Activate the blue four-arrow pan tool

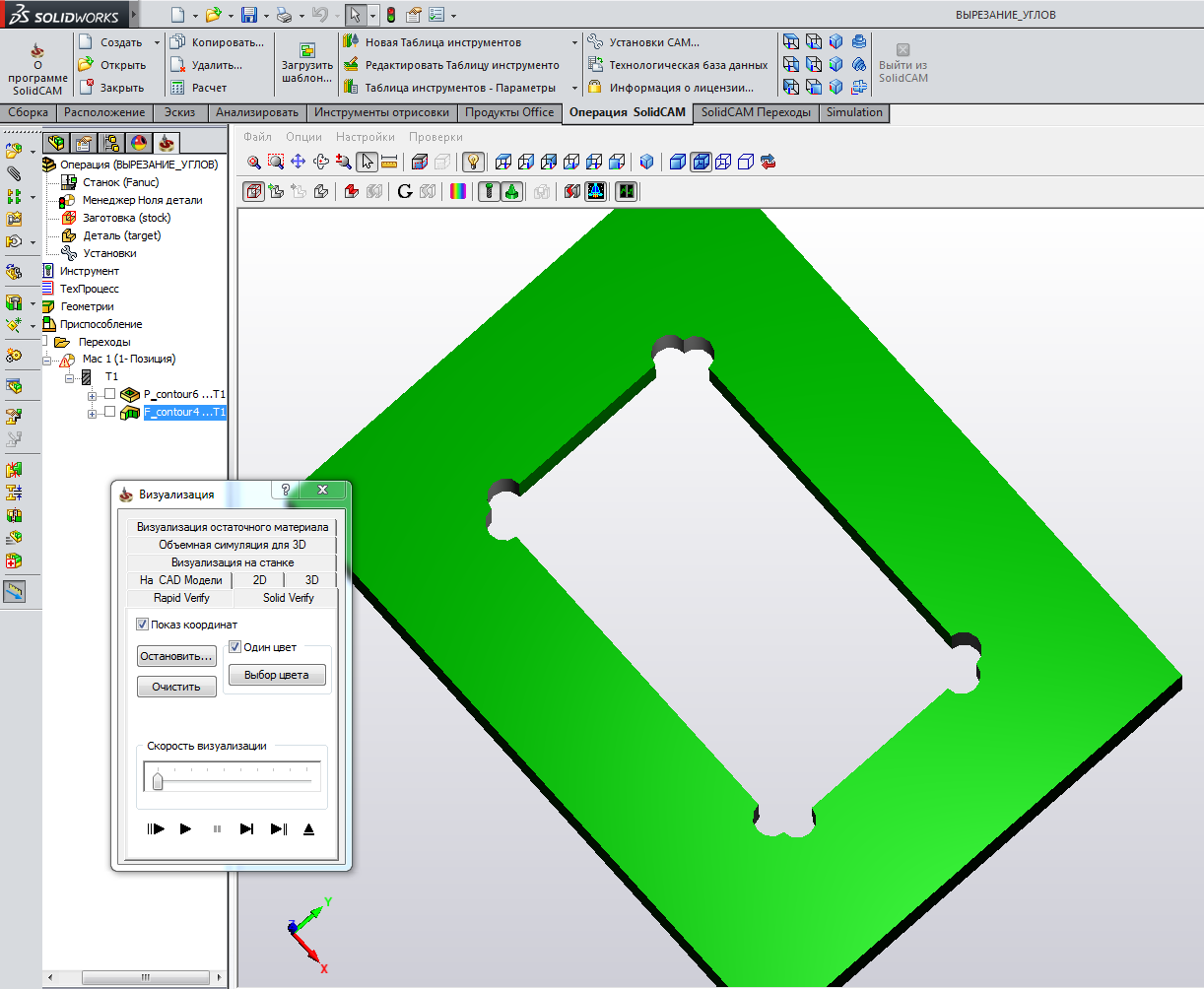point(298,162)
